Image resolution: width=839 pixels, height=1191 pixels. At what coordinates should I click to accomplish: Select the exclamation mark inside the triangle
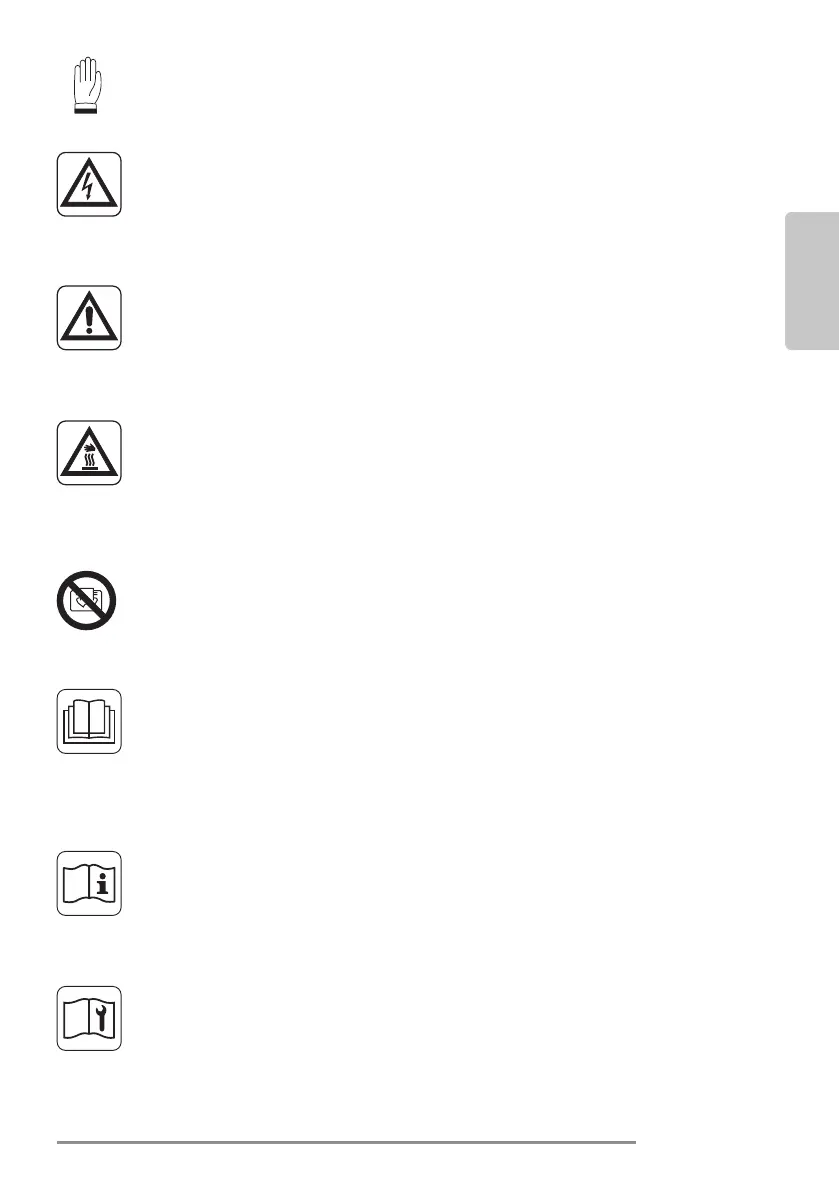pos(89,319)
